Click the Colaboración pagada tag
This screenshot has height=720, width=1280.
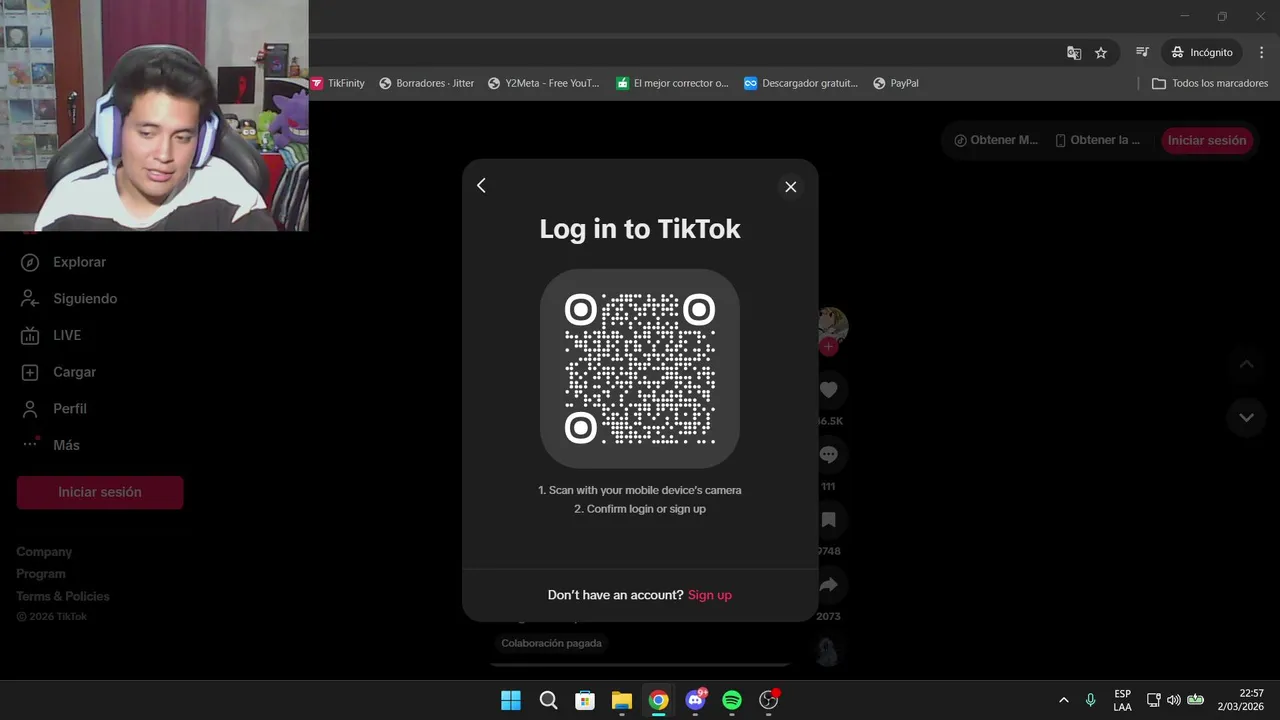click(x=552, y=643)
